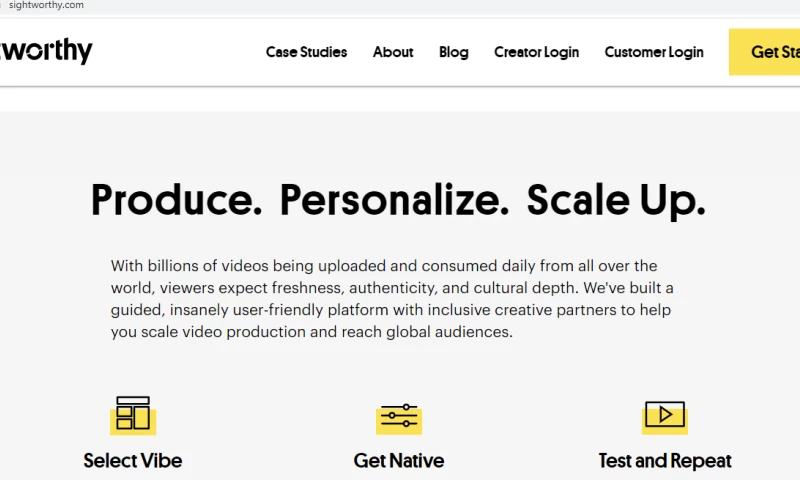Screen dimensions: 800x480
Task: Open the Blog from the navigation
Action: coord(453,52)
